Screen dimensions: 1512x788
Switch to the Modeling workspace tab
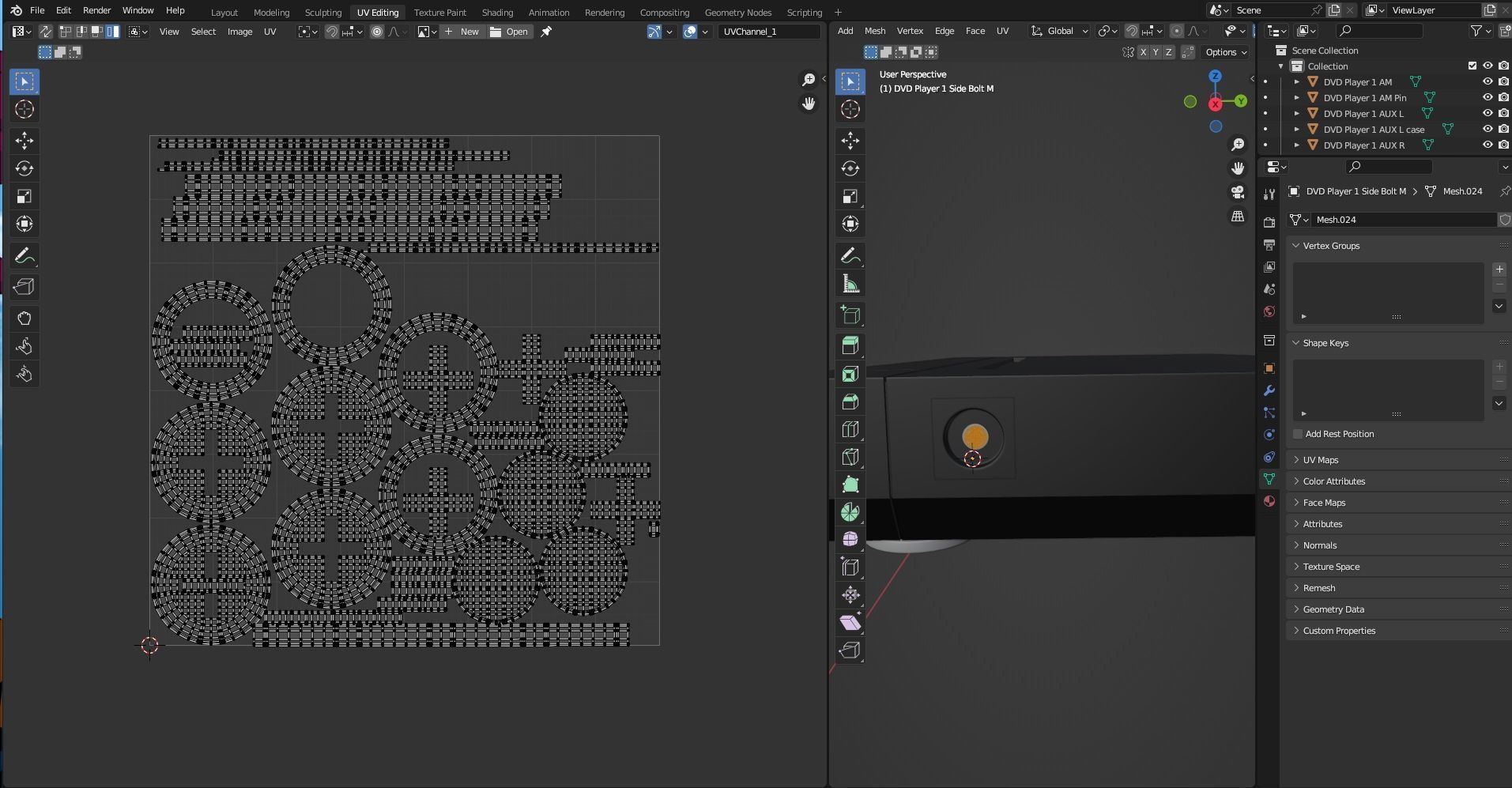tap(271, 12)
